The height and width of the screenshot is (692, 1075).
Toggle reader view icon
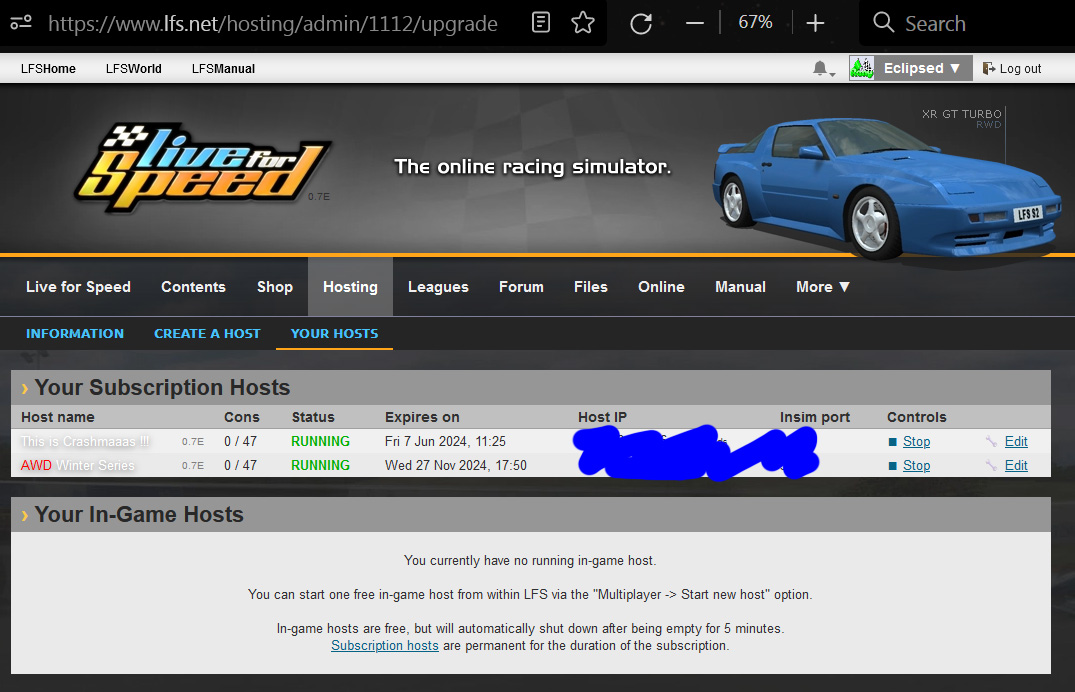click(541, 23)
